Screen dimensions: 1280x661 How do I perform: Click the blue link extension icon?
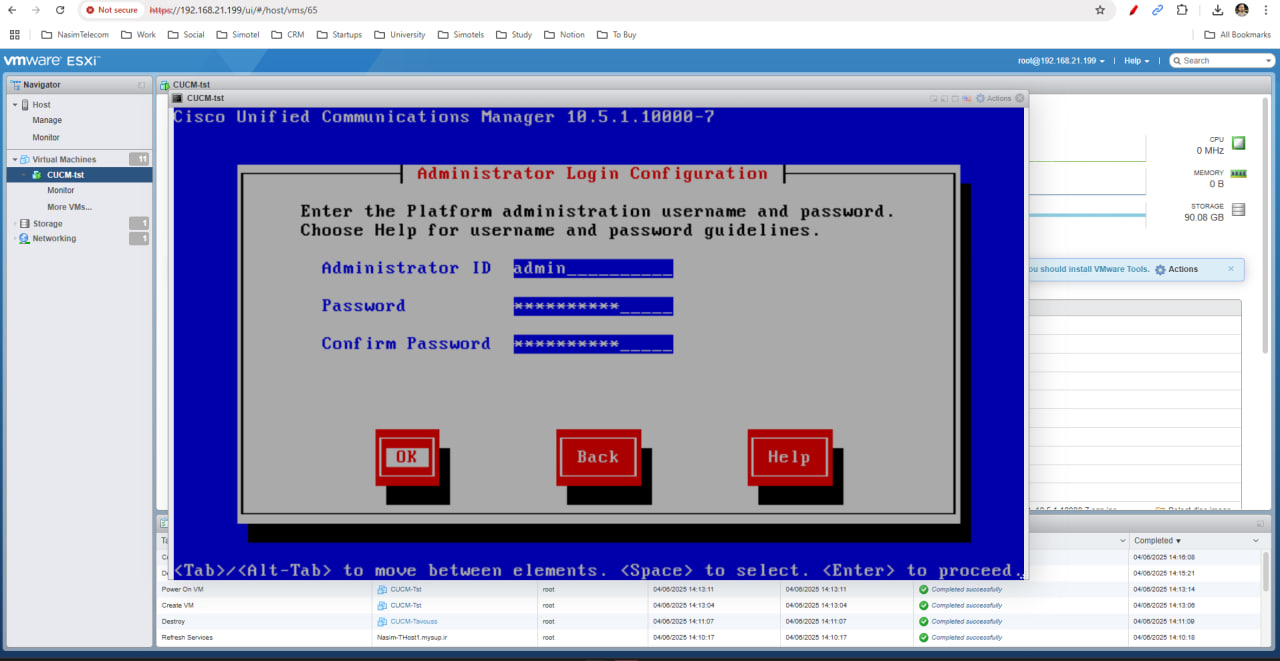[1157, 10]
